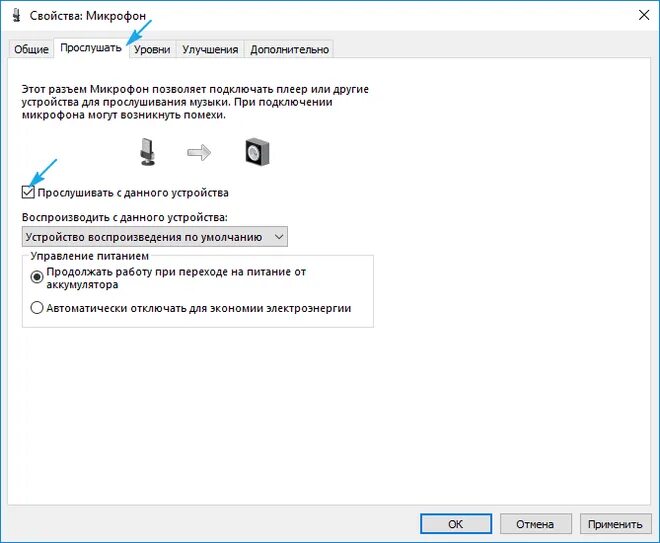The image size is (660, 543).
Task: Open the Уровни tab
Action: (152, 50)
